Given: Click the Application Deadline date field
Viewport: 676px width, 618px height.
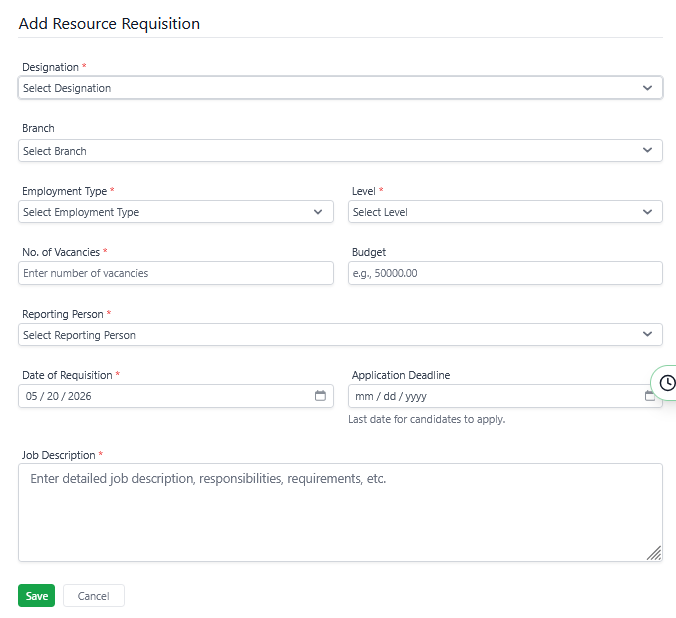Looking at the screenshot, I should [x=505, y=396].
